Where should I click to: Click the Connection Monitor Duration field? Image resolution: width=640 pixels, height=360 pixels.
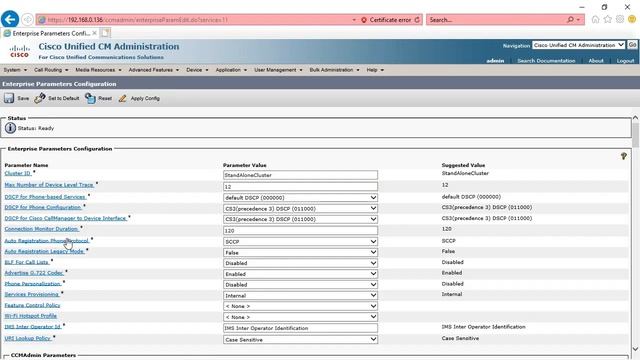(x=300, y=231)
